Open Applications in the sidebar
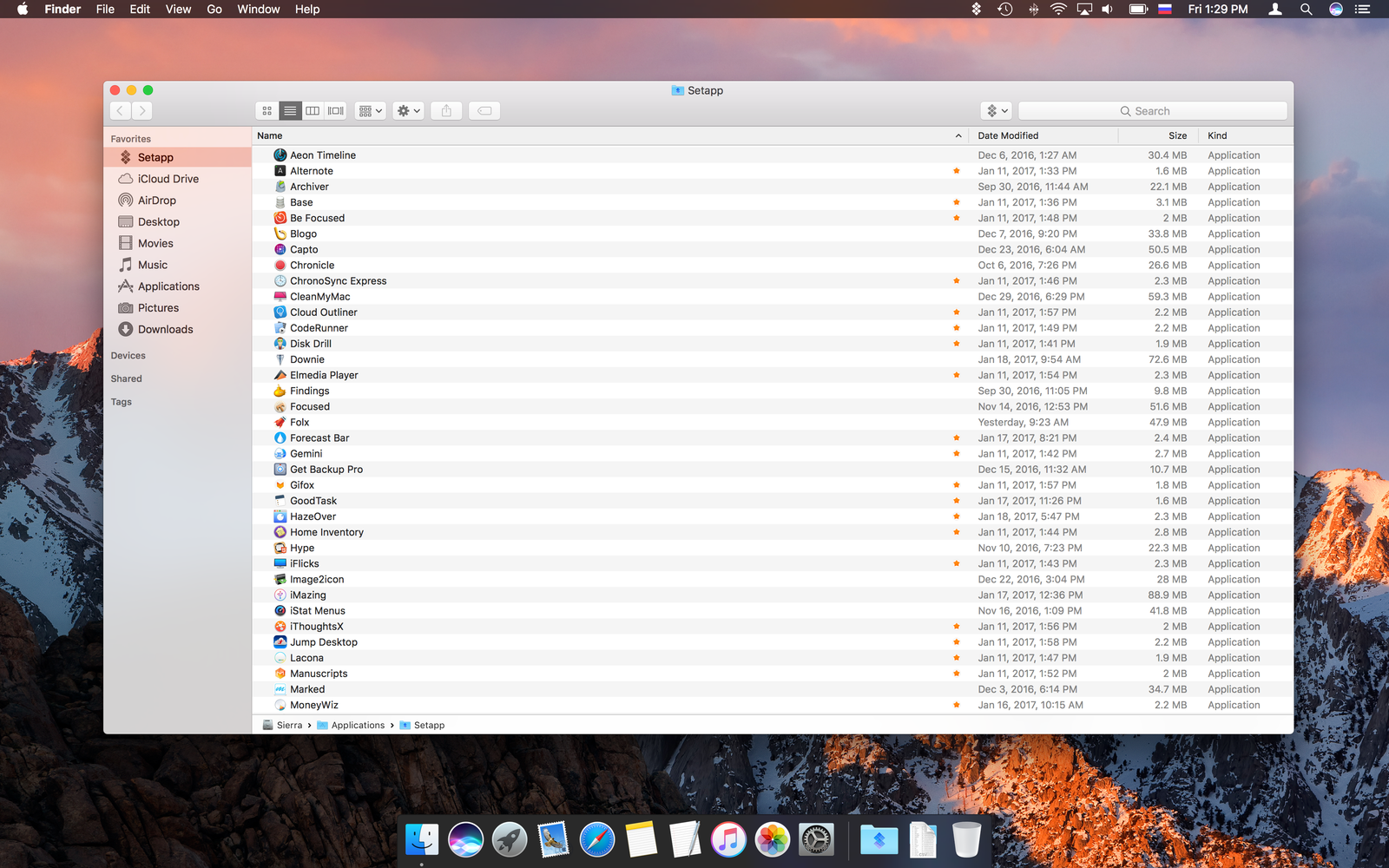 tap(178, 286)
